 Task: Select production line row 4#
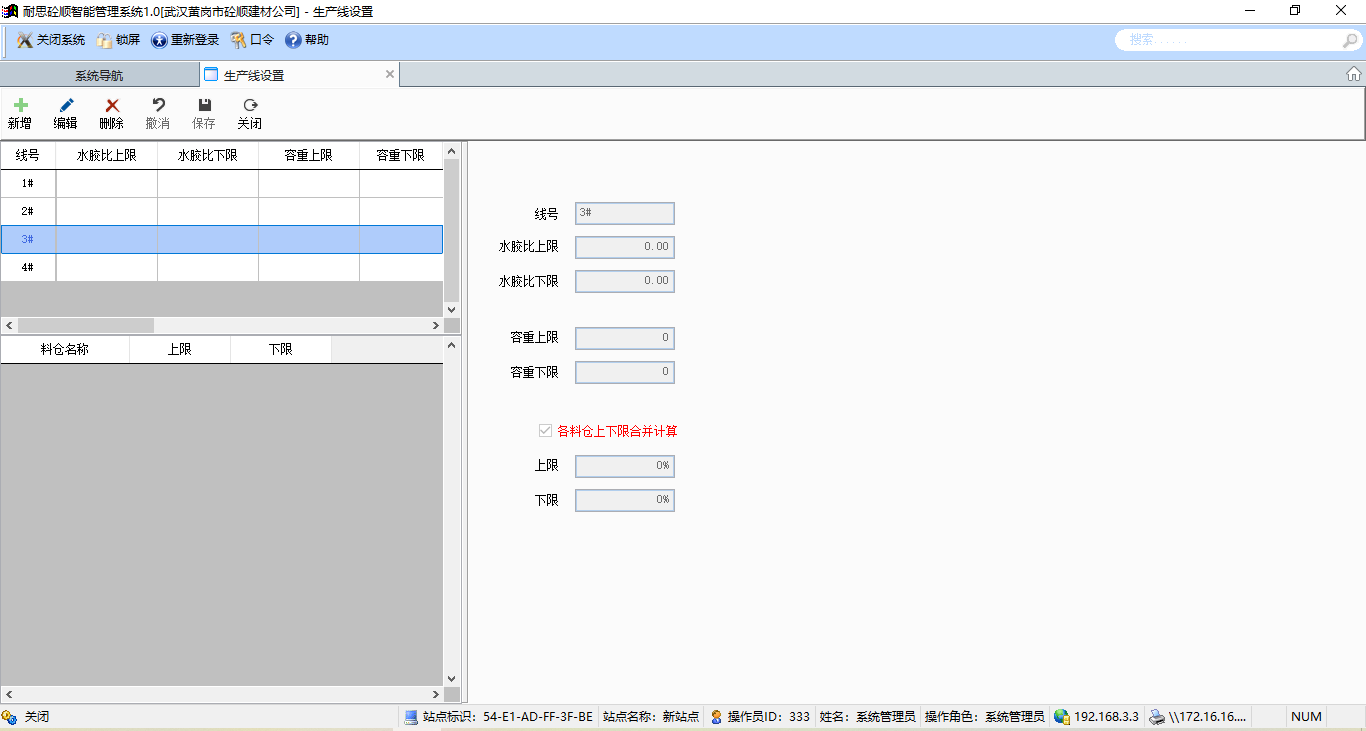pyautogui.click(x=28, y=268)
